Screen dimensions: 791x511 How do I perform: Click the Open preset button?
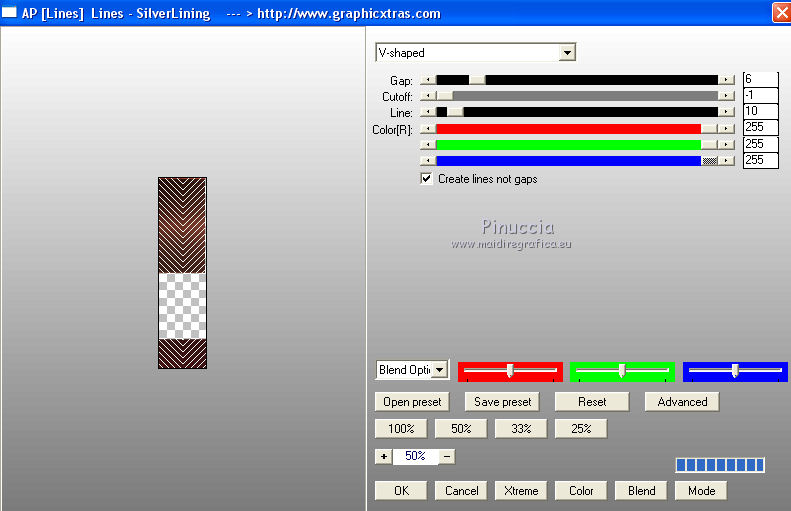(x=412, y=402)
